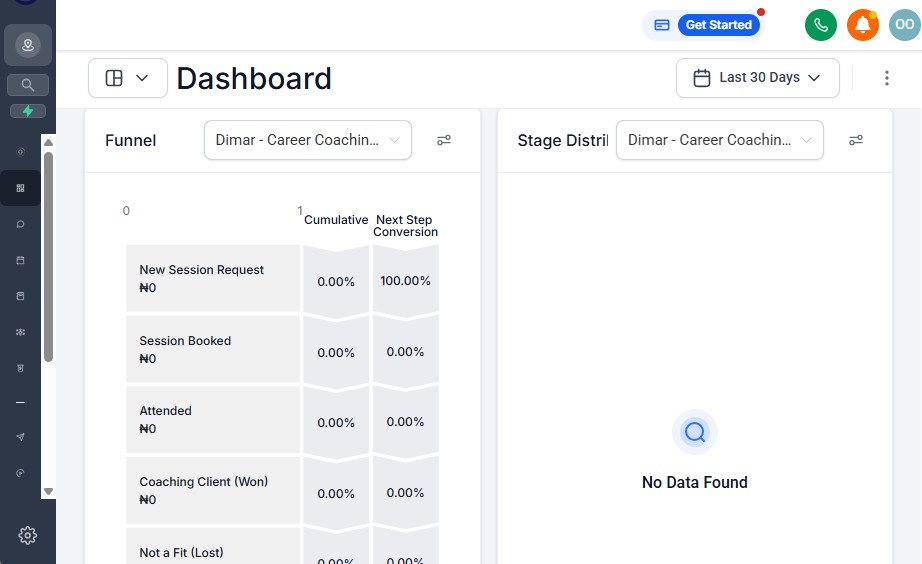The width and height of the screenshot is (922, 564).
Task: Open the green lightning quick actions
Action: coord(28,111)
